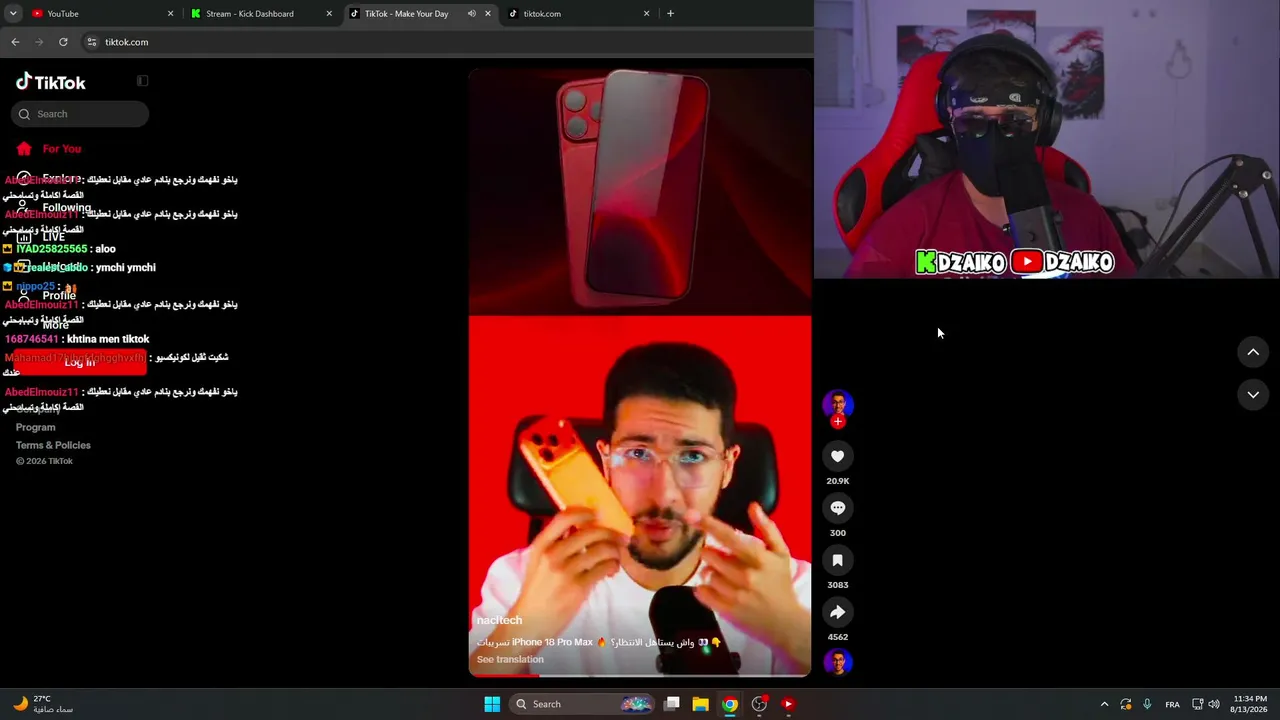
Task: Click the Log in button
Action: (80, 362)
